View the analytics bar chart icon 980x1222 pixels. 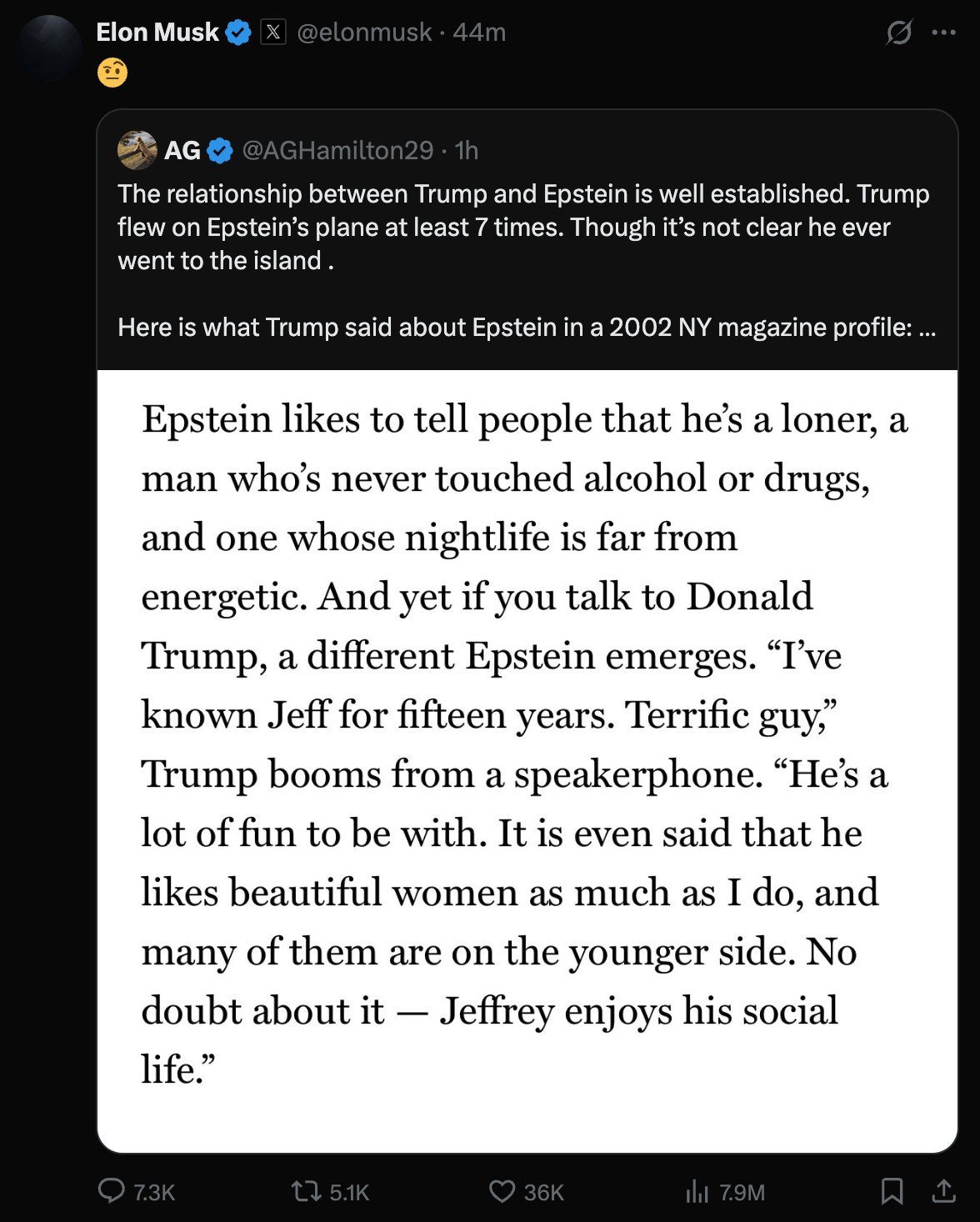(697, 1192)
